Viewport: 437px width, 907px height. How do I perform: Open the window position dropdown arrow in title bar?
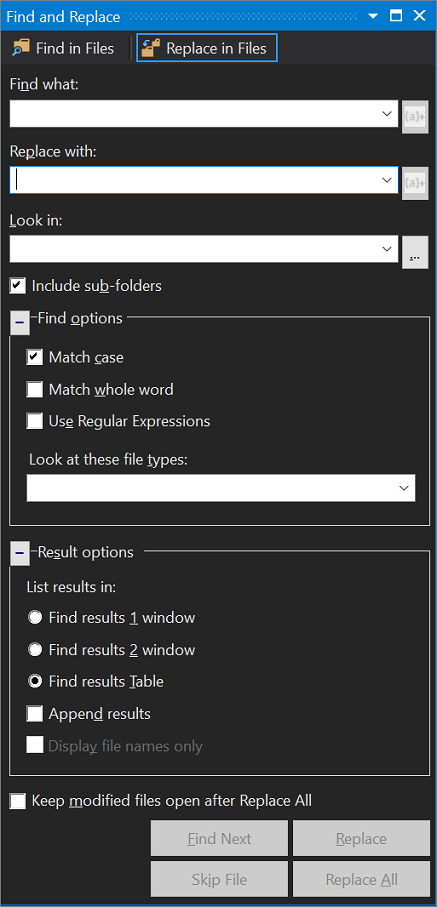(x=372, y=16)
